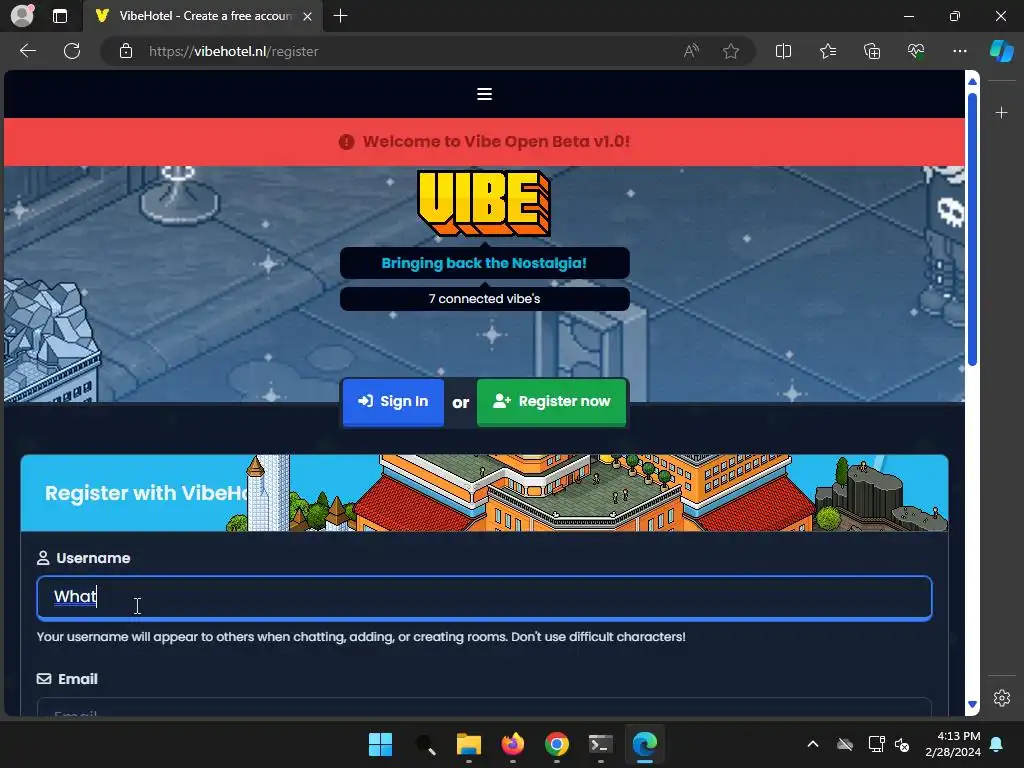Click the VIBE logo
The image size is (1024, 768).
pyautogui.click(x=484, y=203)
